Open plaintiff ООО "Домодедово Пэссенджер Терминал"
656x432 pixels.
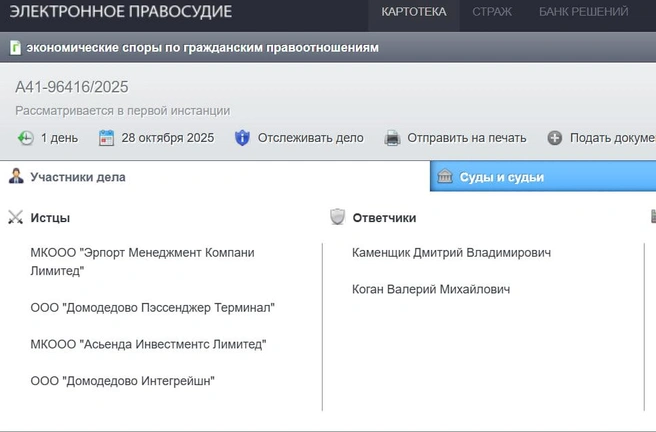(153, 308)
